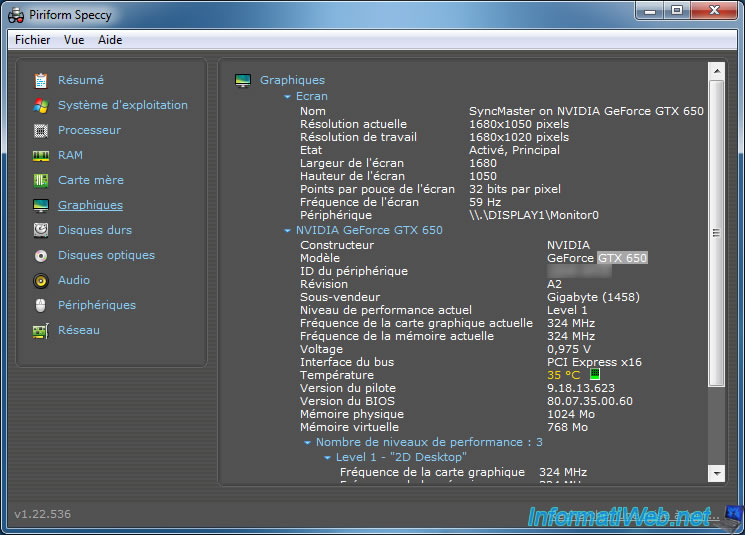The width and height of the screenshot is (745, 535).
Task: Click the RAM module icon
Action: pos(41,155)
